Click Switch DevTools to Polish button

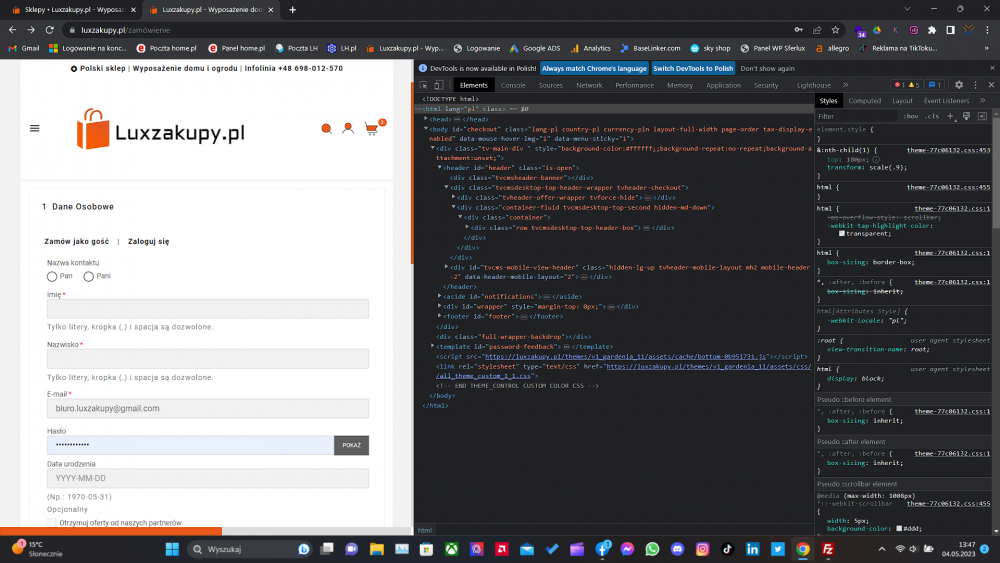pos(693,68)
